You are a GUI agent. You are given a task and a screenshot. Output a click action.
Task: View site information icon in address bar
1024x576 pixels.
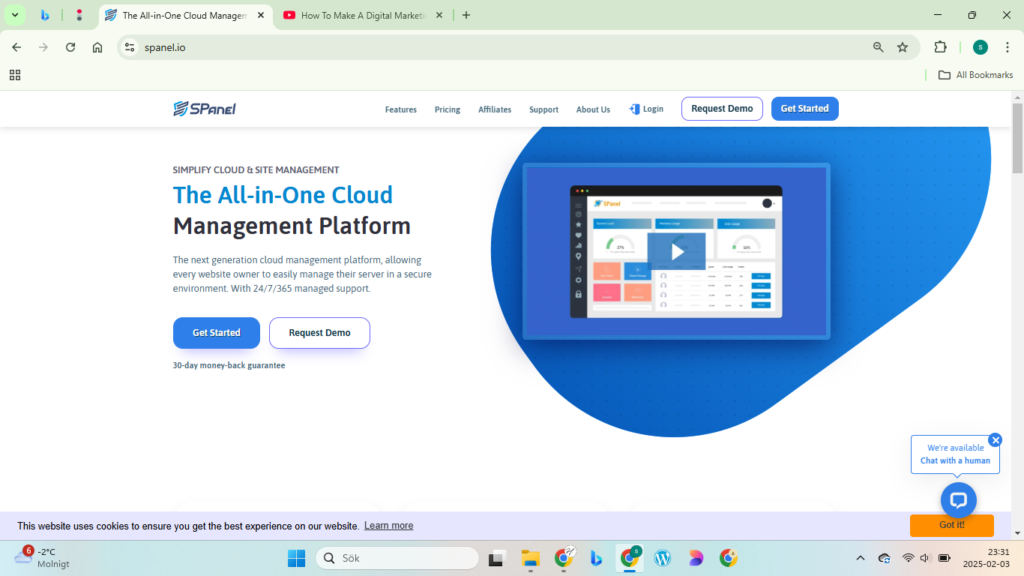pos(130,47)
